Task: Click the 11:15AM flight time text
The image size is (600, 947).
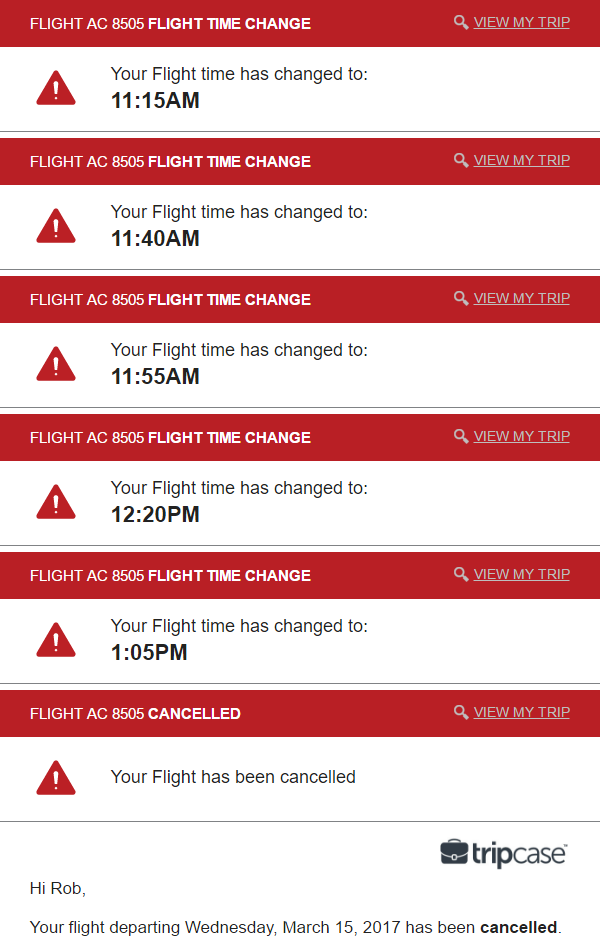Action: [x=155, y=101]
